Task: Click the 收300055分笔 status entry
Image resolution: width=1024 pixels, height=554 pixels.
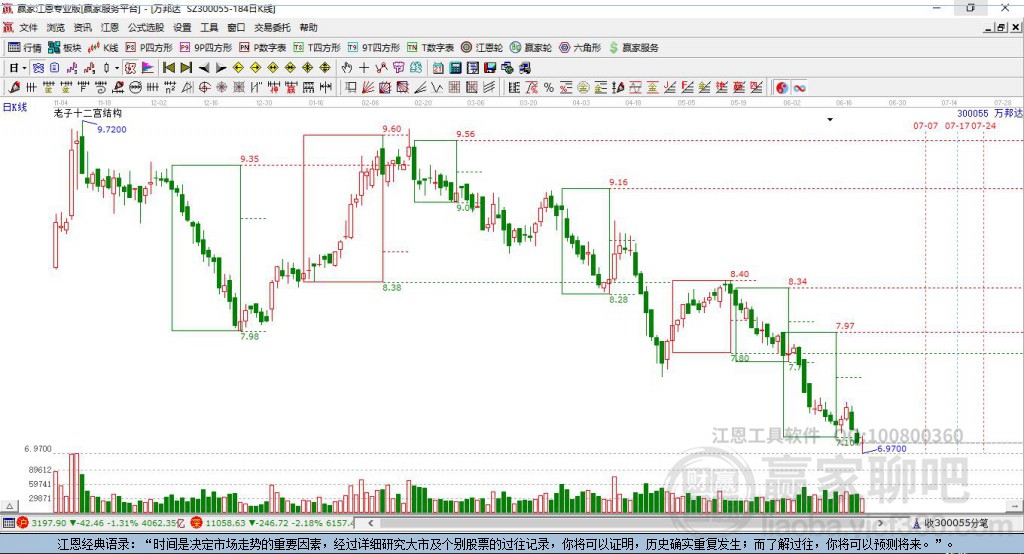Action: (950, 523)
